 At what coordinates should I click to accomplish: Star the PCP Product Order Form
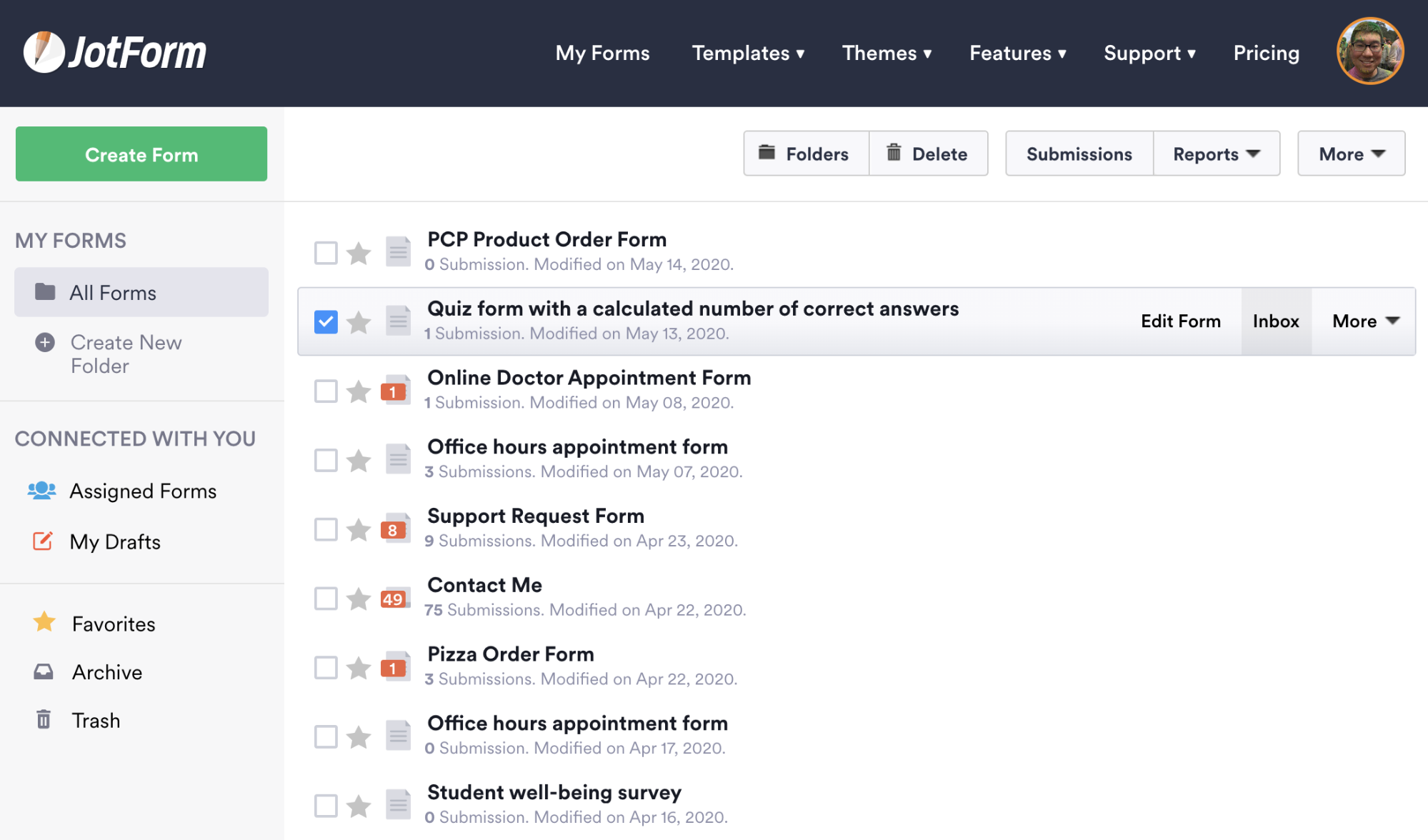359,253
